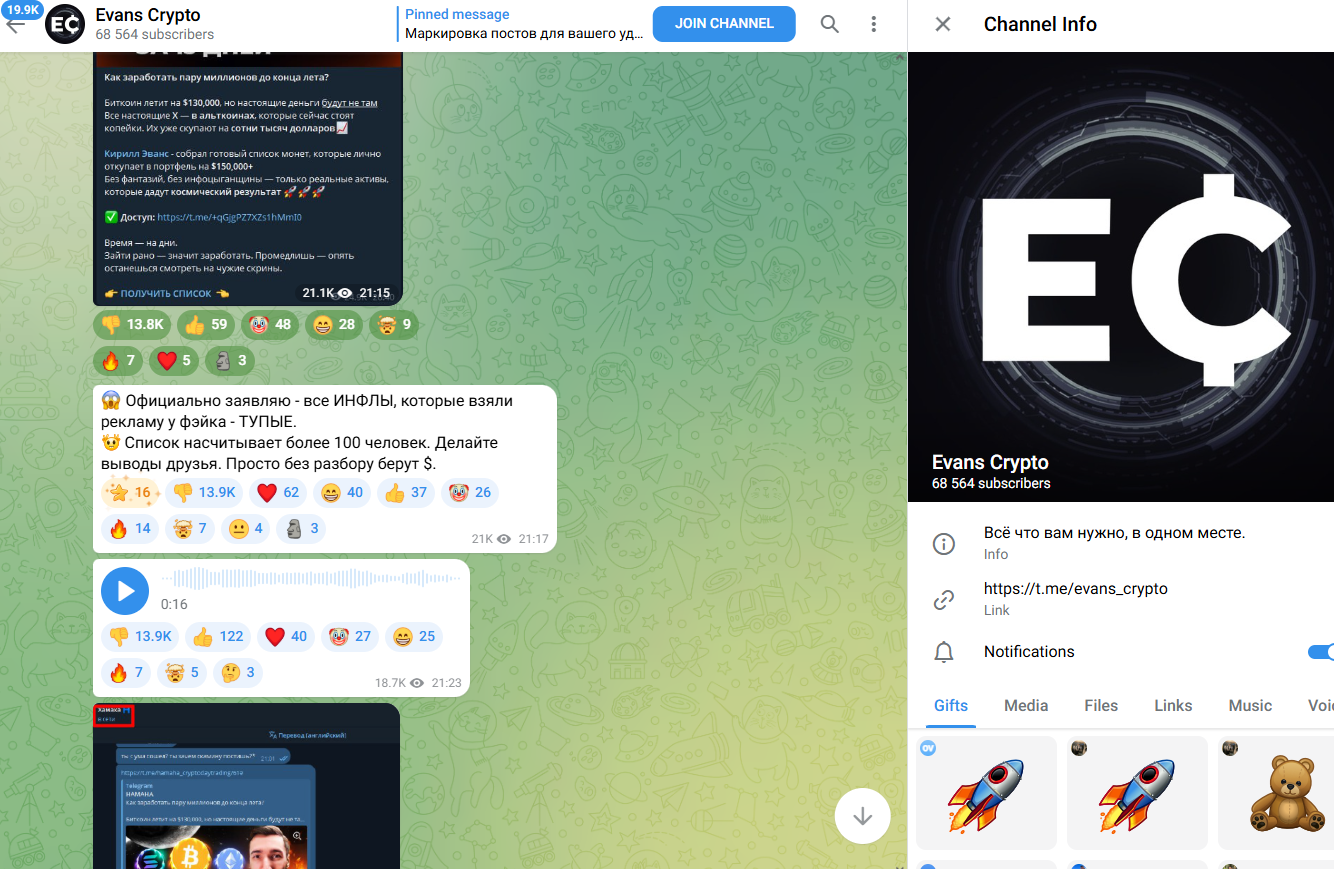
Task: Open Evans Crypto channel avatar in header
Action: coord(65,24)
